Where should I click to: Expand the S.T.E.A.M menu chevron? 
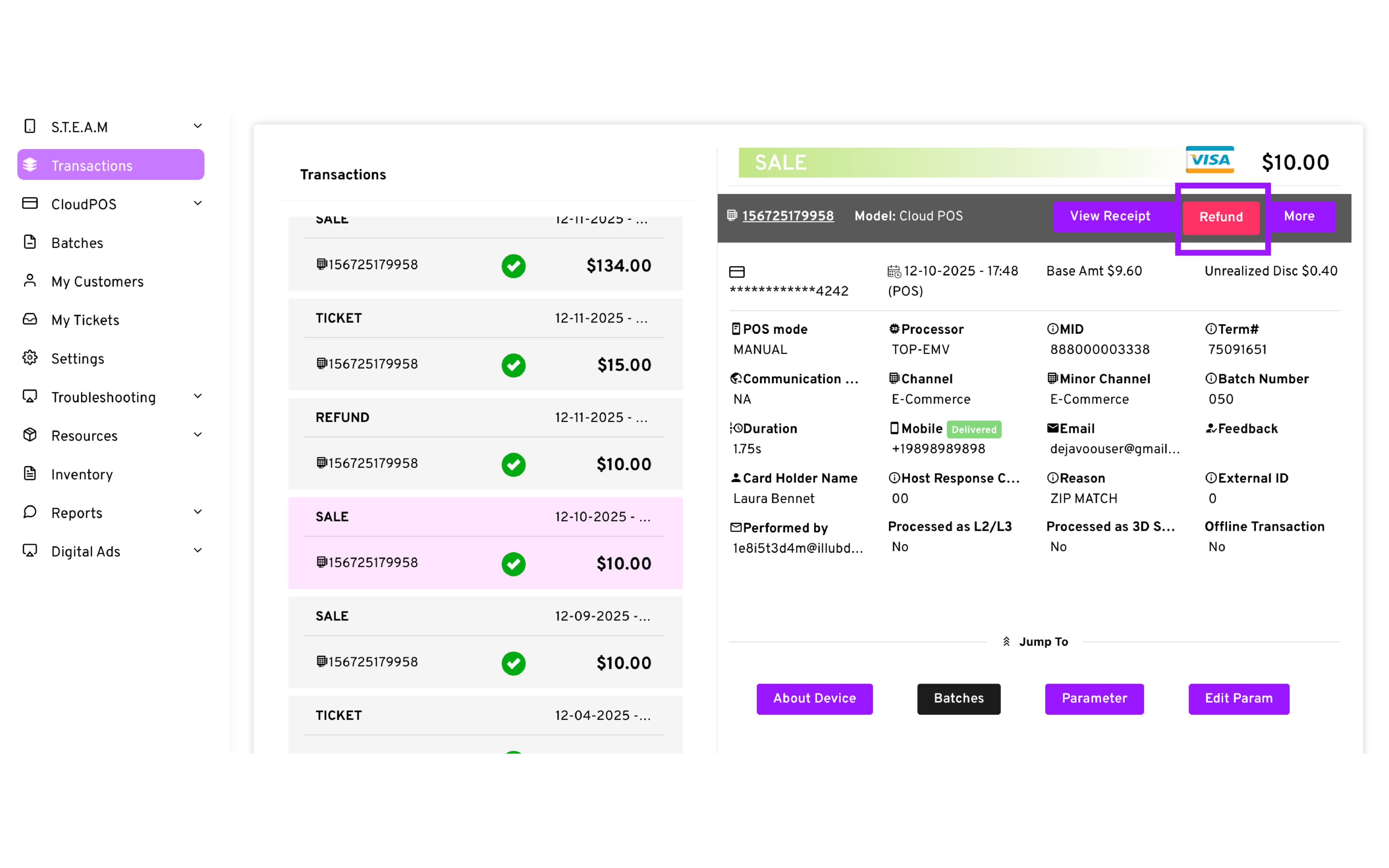pos(197,126)
